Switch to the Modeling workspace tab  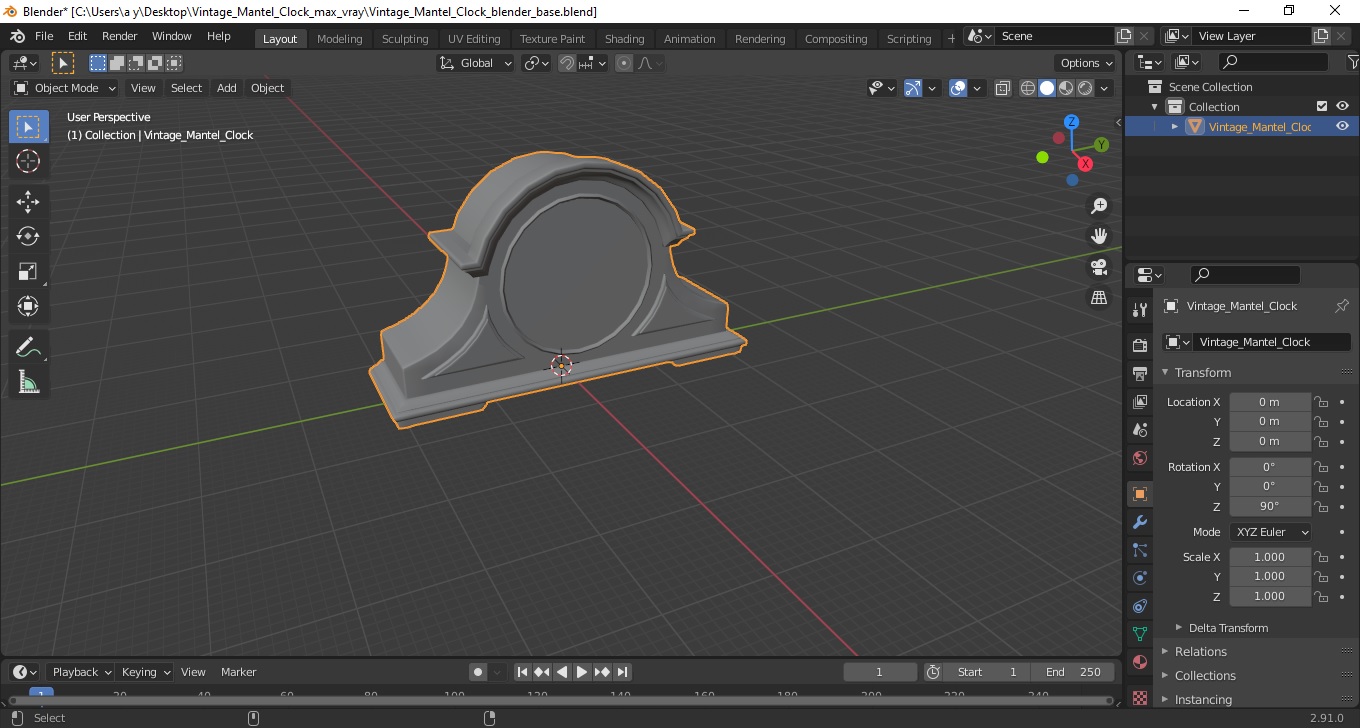coord(339,39)
